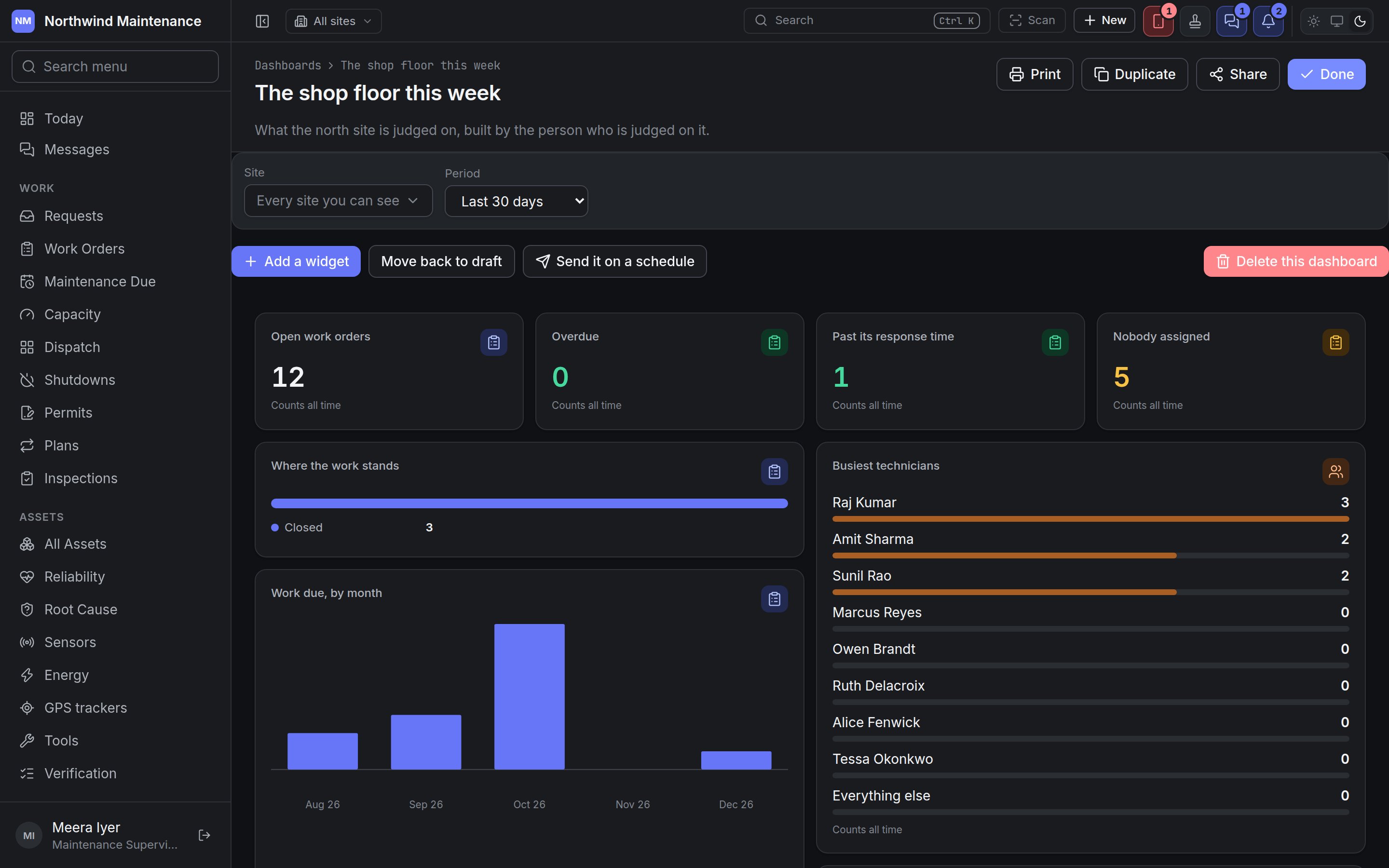This screenshot has width=1389, height=868.
Task: Open the All sites selector dropdown
Action: pos(333,21)
